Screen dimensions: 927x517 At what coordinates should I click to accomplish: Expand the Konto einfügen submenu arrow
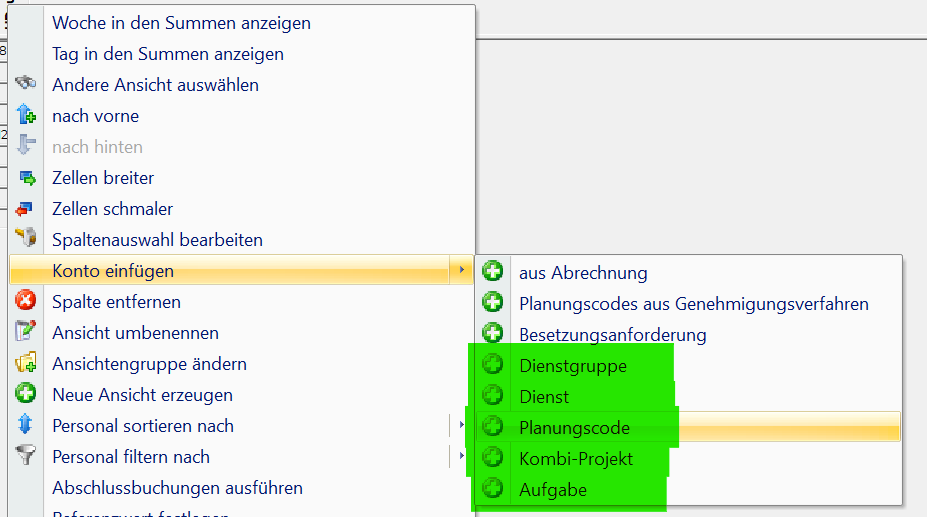point(460,270)
